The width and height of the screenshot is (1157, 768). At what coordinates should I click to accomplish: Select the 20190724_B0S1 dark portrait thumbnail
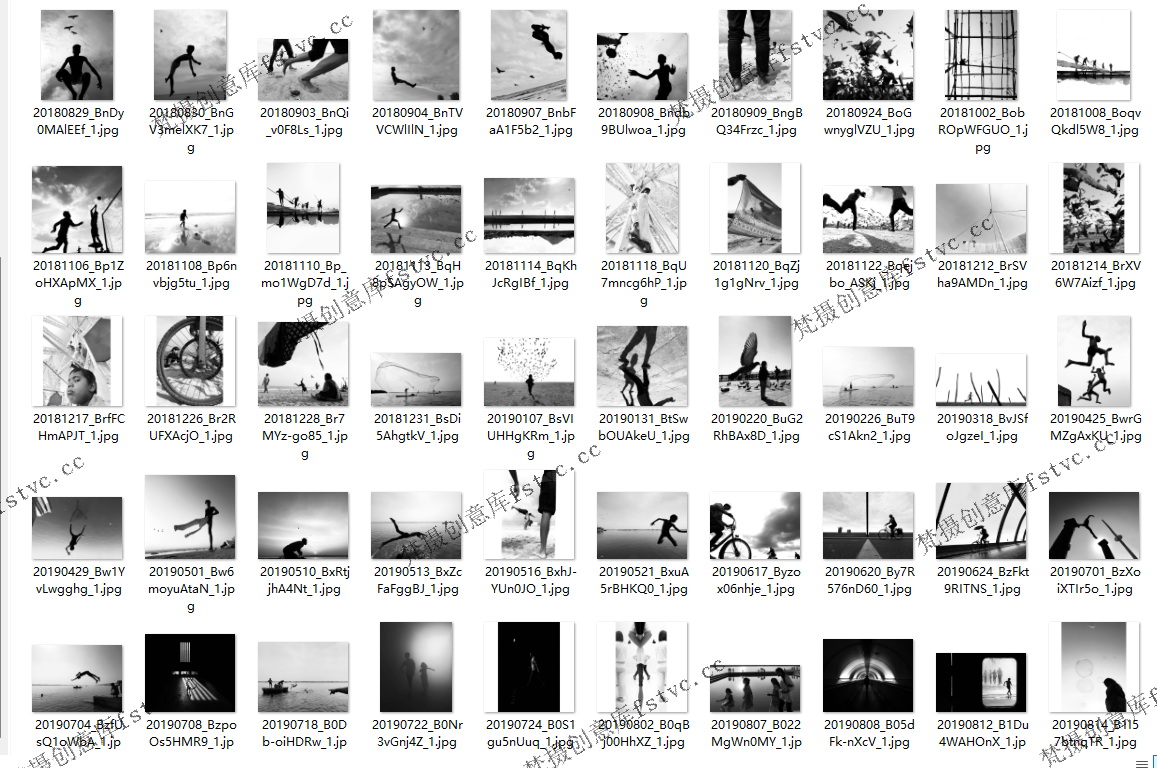point(529,667)
